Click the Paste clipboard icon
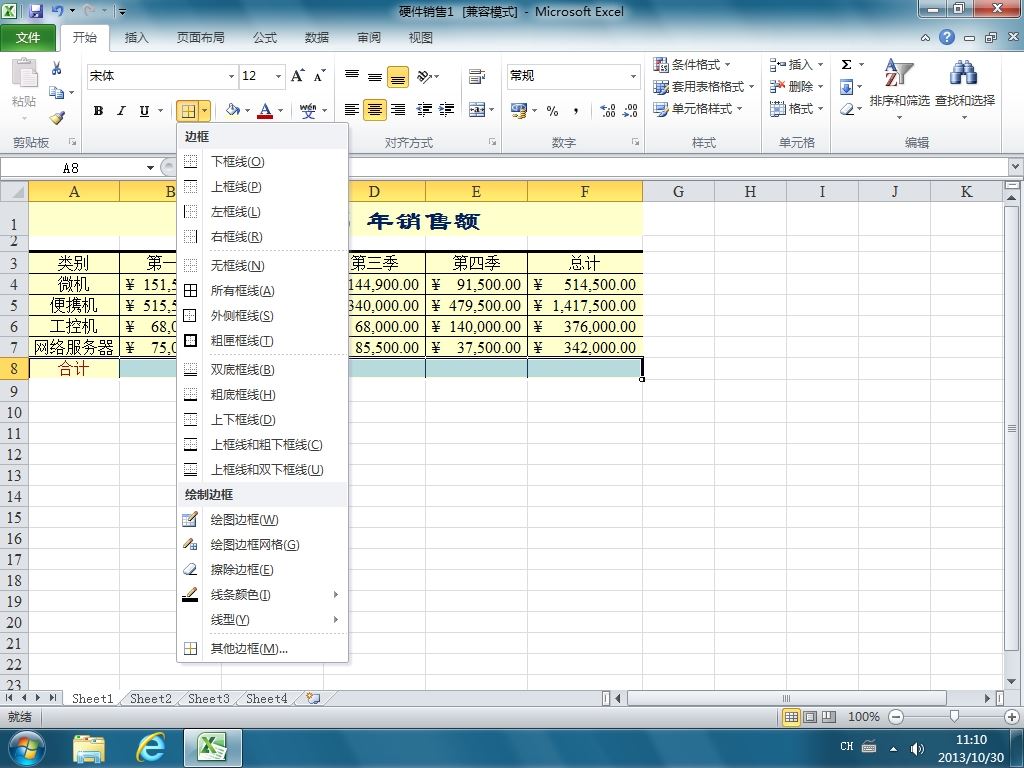Viewport: 1024px width, 768px height. [25, 73]
